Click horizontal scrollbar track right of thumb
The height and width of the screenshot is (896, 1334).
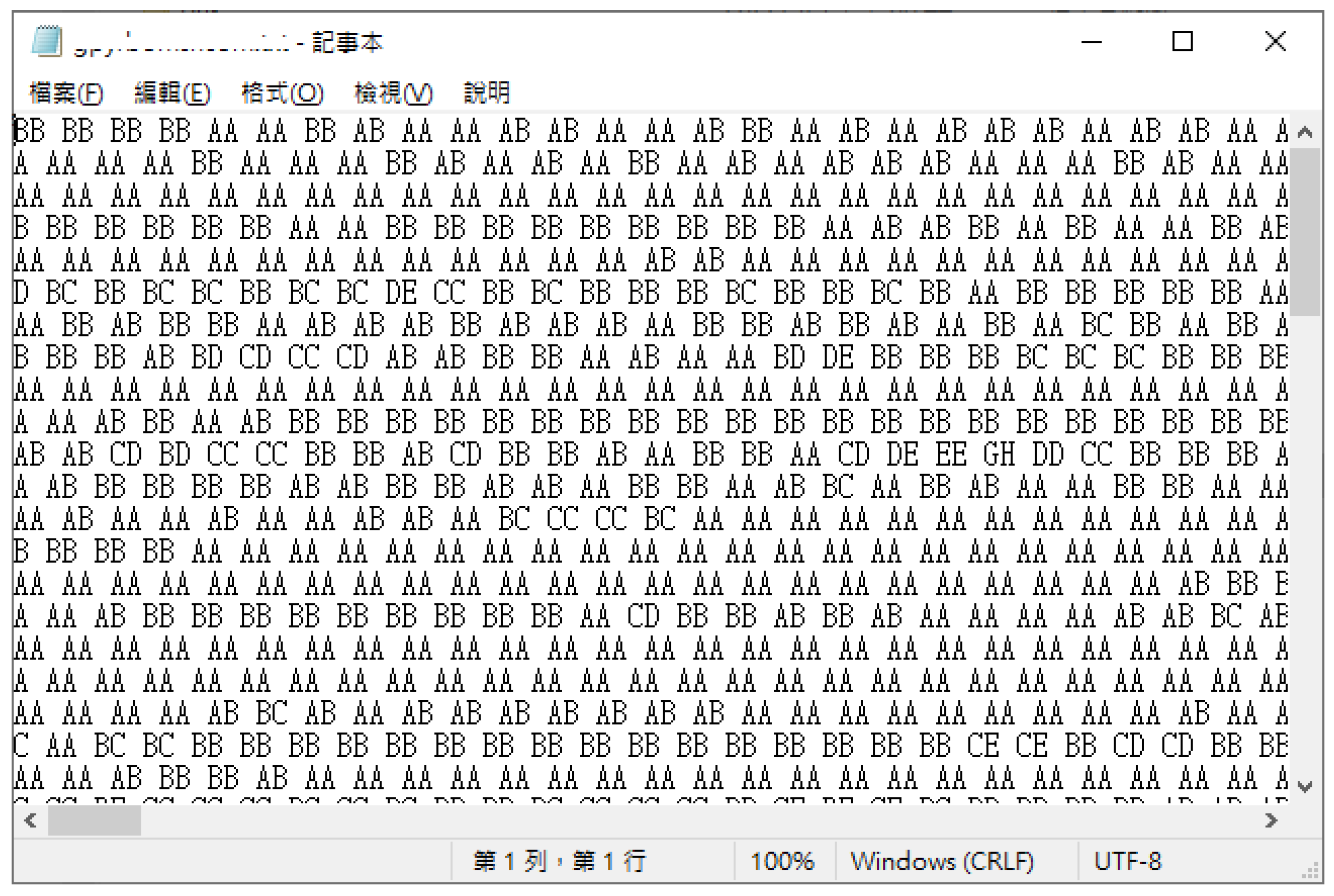coord(686,821)
